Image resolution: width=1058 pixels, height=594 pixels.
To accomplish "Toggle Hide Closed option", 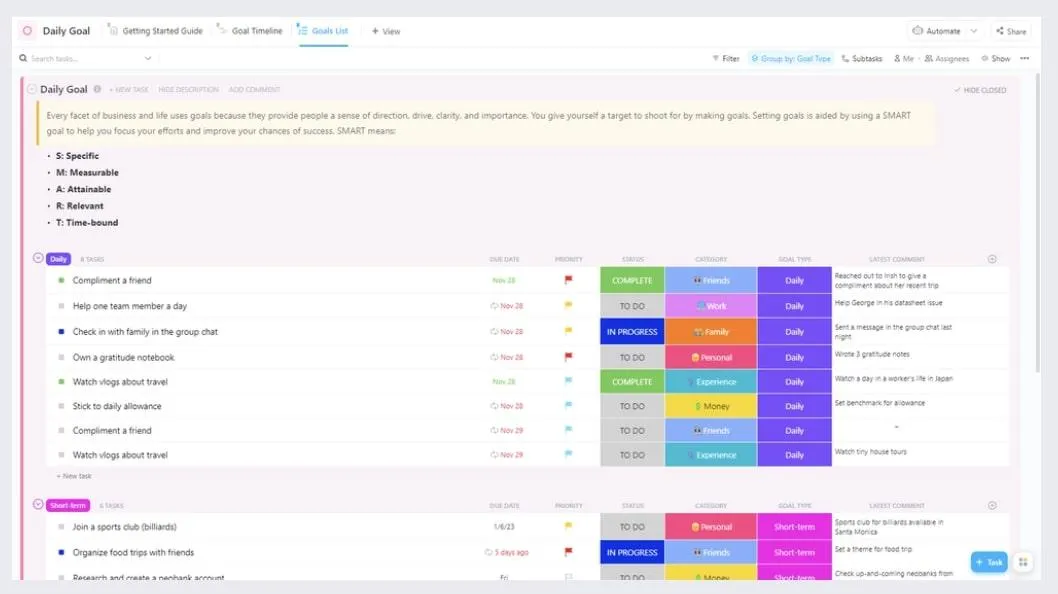I will (x=980, y=90).
